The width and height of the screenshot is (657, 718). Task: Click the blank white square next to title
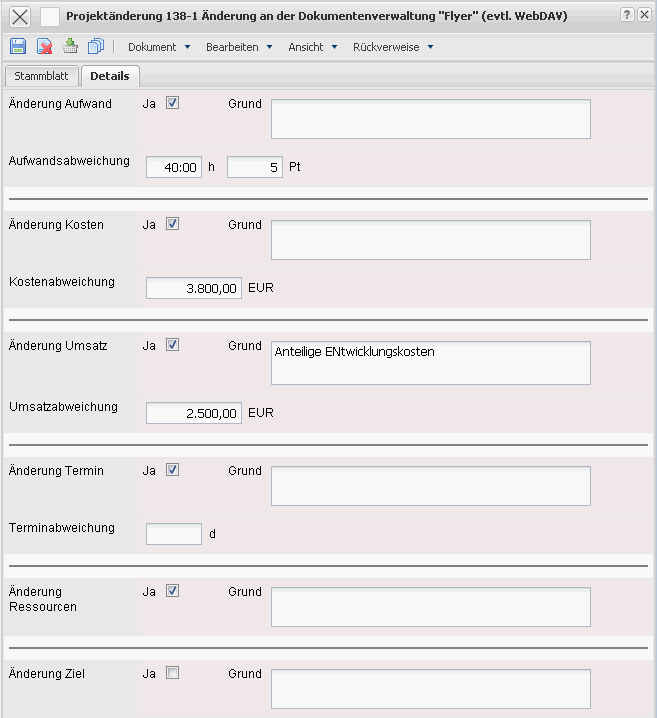click(x=50, y=17)
